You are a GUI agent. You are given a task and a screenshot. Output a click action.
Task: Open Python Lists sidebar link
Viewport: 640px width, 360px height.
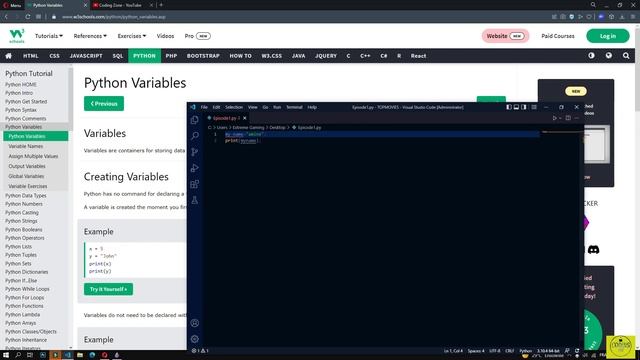18,247
